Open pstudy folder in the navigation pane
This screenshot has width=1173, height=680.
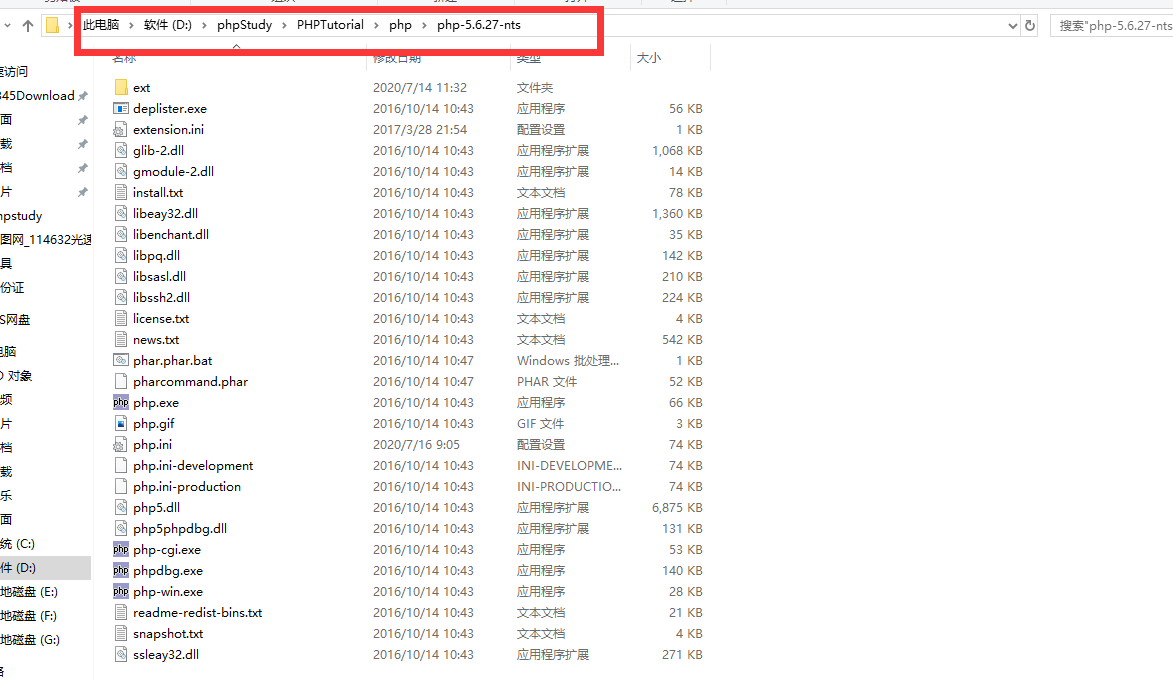click(x=22, y=216)
